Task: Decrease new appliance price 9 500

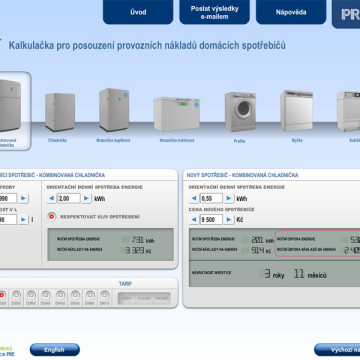Action: pyautogui.click(x=194, y=220)
